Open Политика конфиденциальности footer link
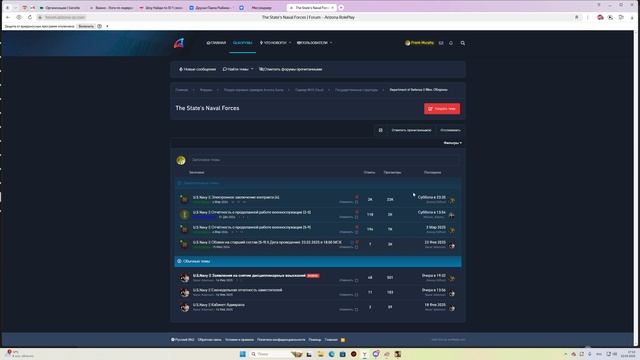Screen dimensions: 640x360 coord(281,340)
